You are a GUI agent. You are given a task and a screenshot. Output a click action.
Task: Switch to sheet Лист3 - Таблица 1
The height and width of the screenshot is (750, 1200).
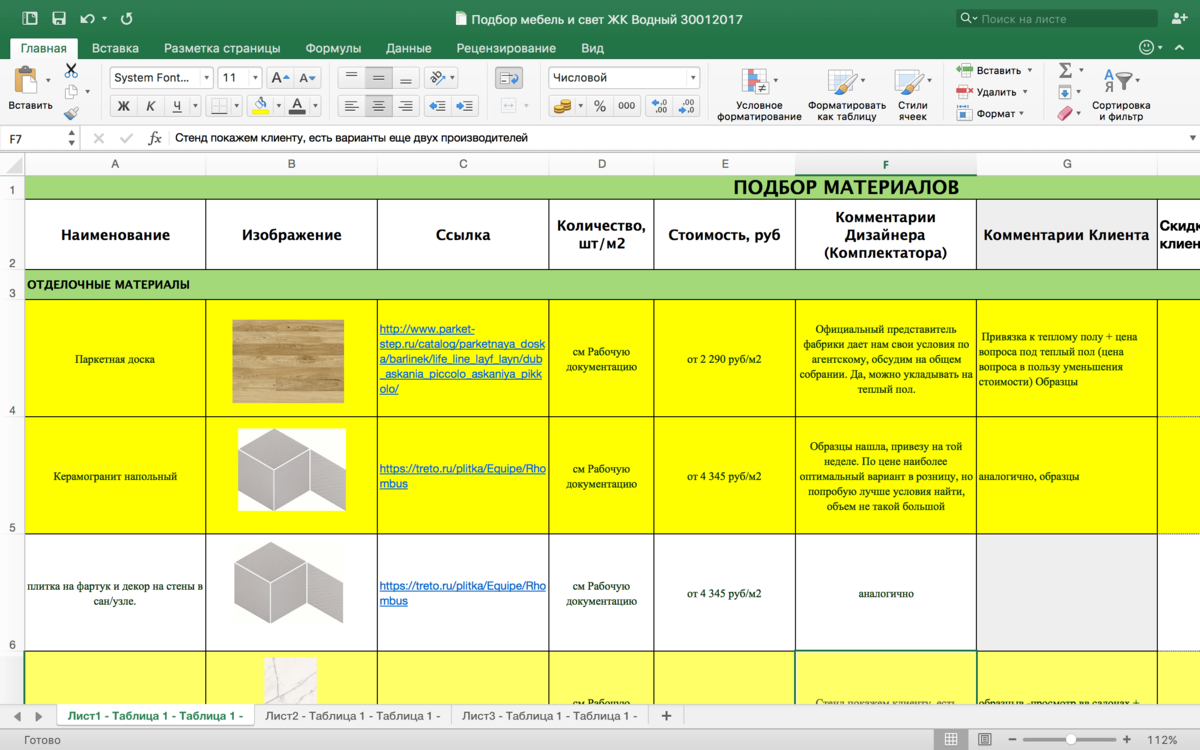[549, 716]
